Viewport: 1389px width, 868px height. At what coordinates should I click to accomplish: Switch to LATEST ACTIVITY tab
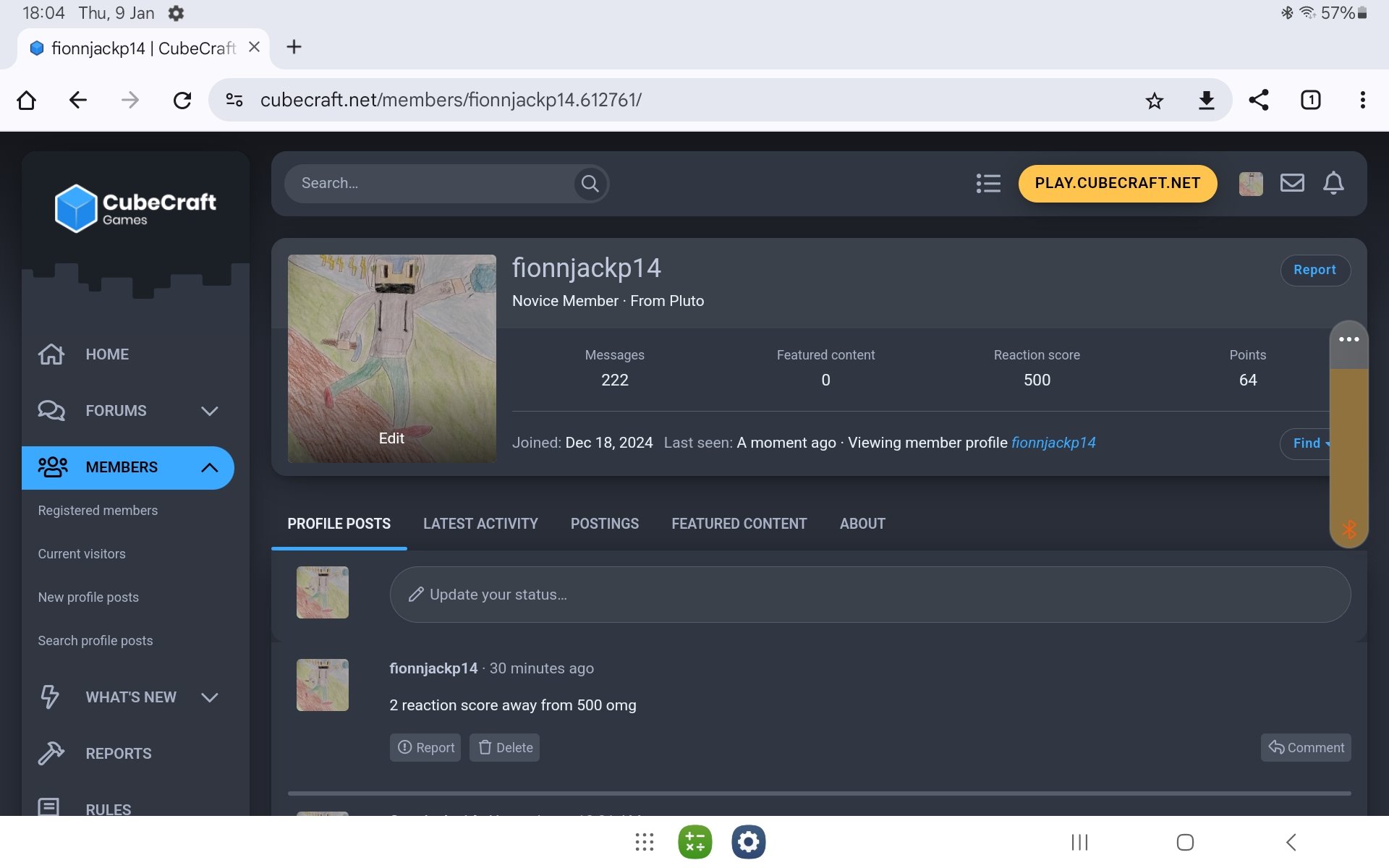pyautogui.click(x=480, y=524)
